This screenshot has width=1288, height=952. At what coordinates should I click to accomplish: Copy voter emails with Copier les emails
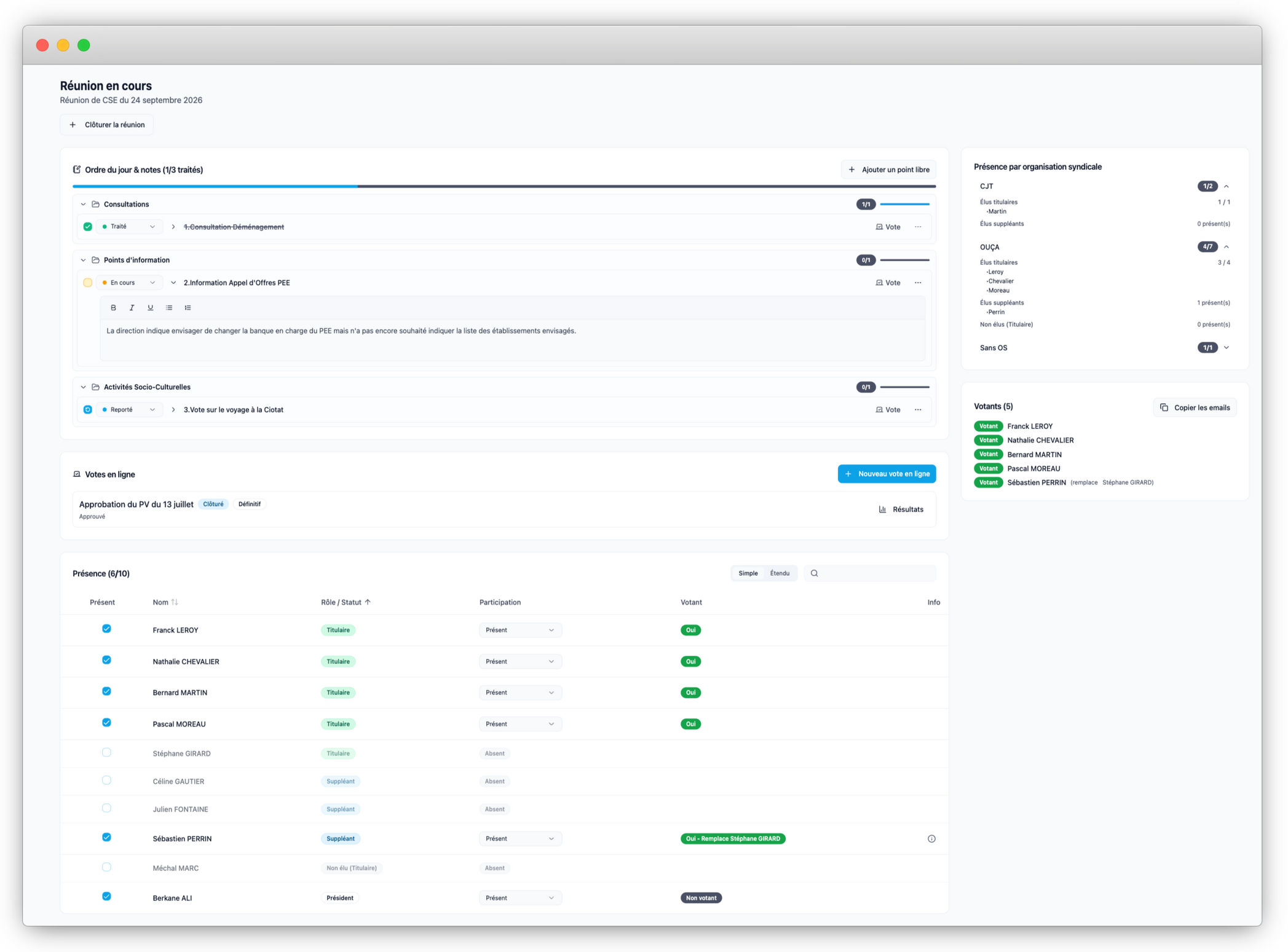[x=1195, y=407]
